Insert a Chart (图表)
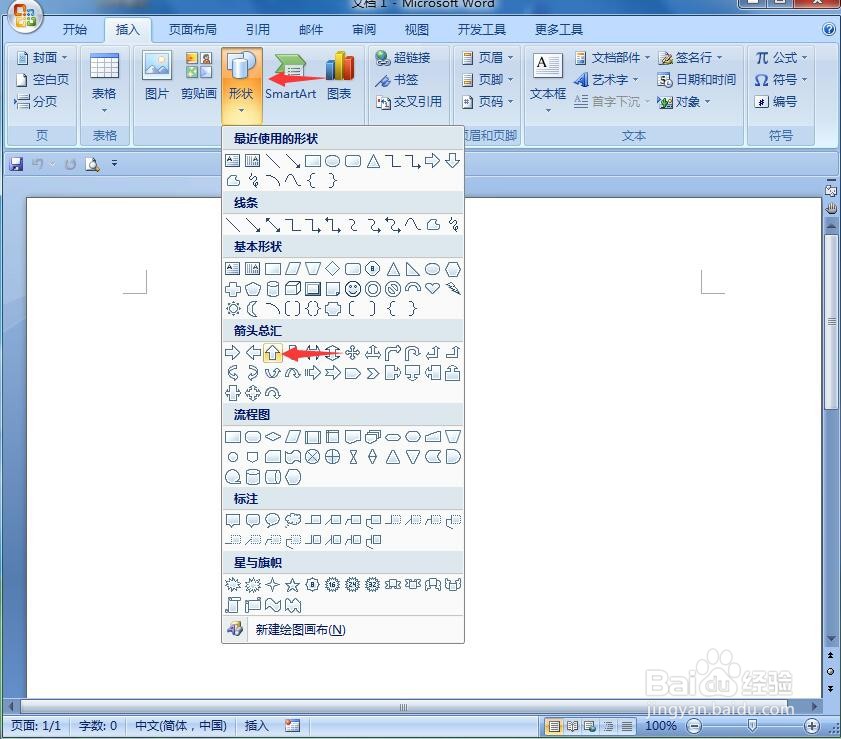Viewport: 841px width, 739px height. point(339,76)
